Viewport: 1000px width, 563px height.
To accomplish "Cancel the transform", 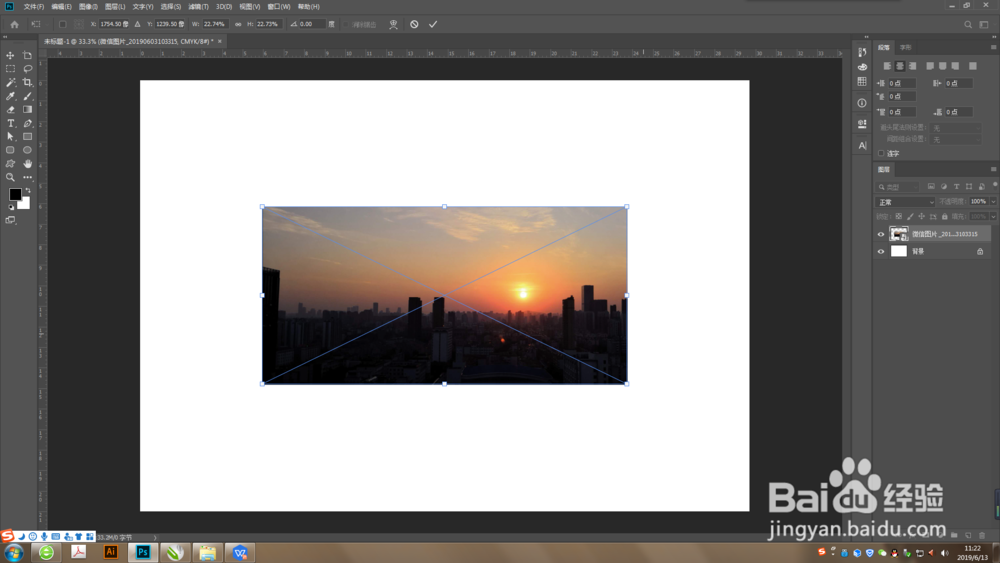I will (415, 24).
